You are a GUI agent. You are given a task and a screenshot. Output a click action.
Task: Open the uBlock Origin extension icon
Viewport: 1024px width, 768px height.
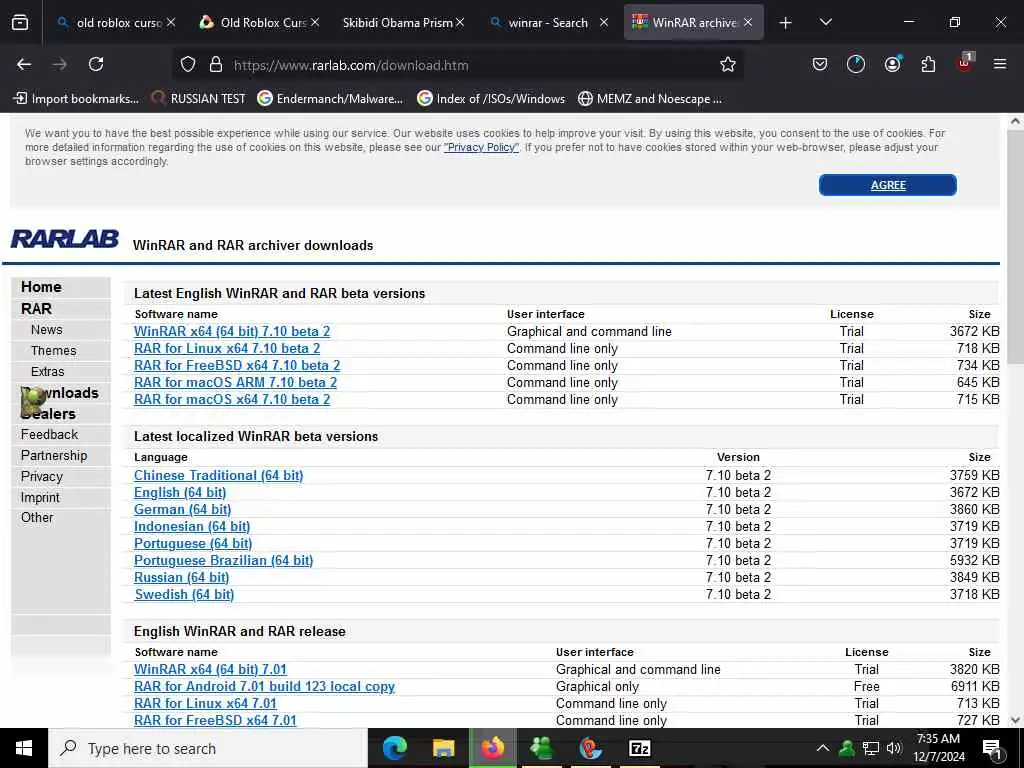pos(965,63)
